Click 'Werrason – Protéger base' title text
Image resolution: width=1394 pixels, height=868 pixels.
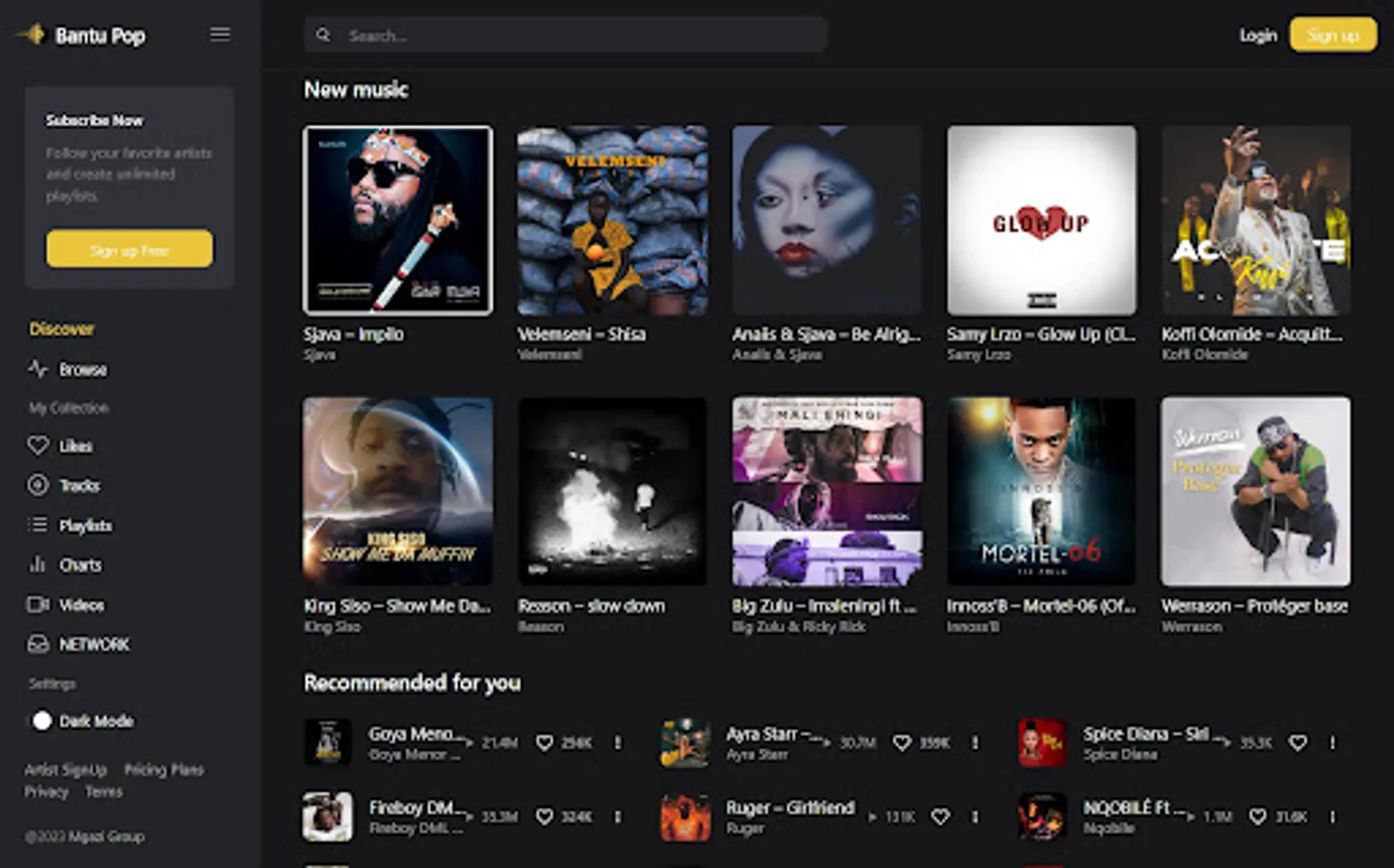point(1255,606)
